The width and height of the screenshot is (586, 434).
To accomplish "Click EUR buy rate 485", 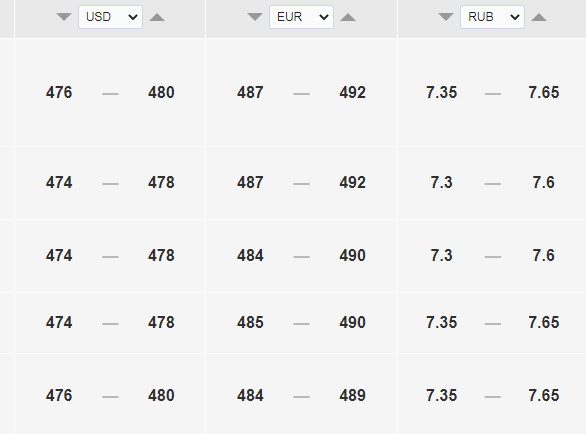I will [250, 322].
